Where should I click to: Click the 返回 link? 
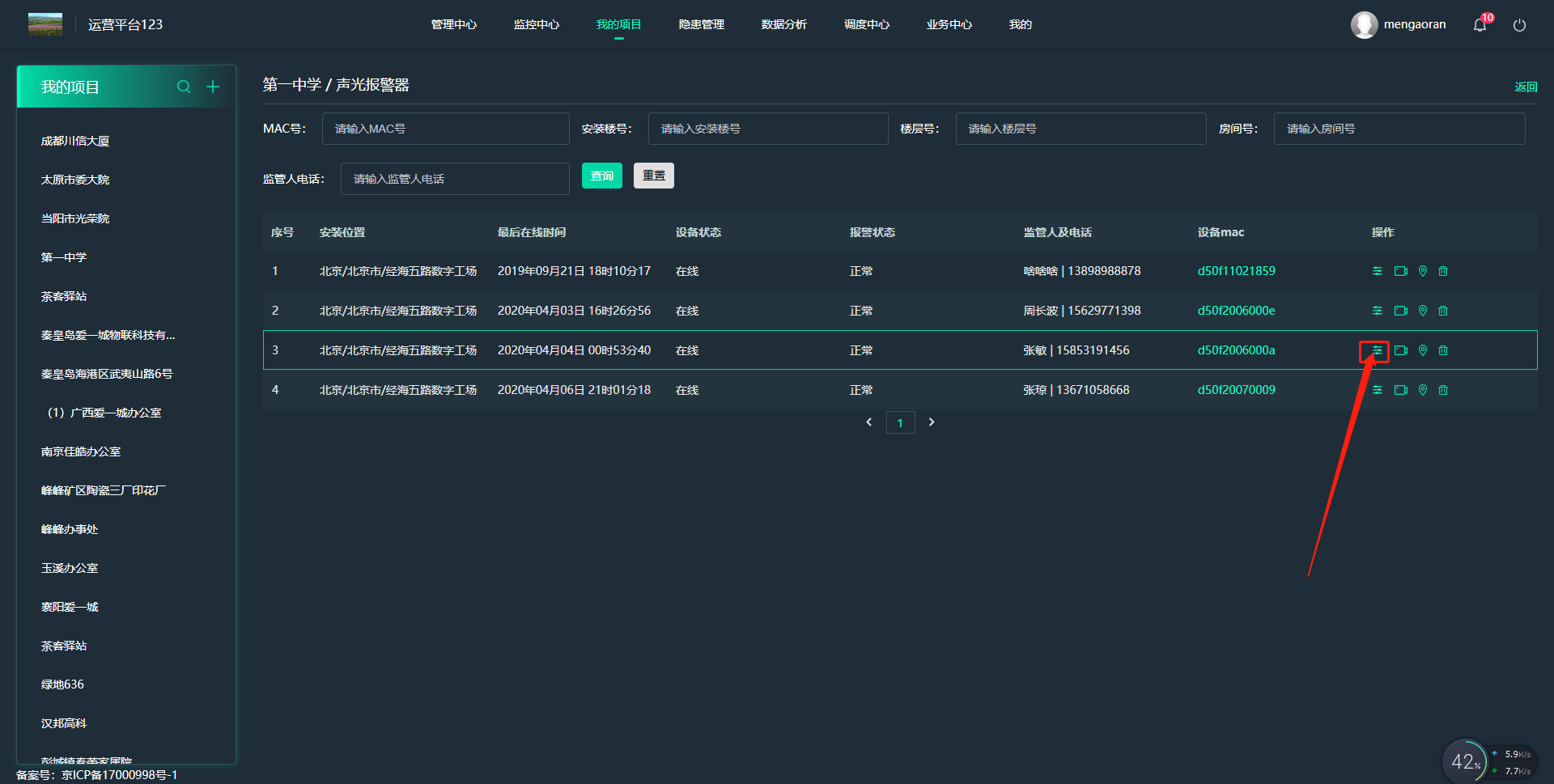1526,87
